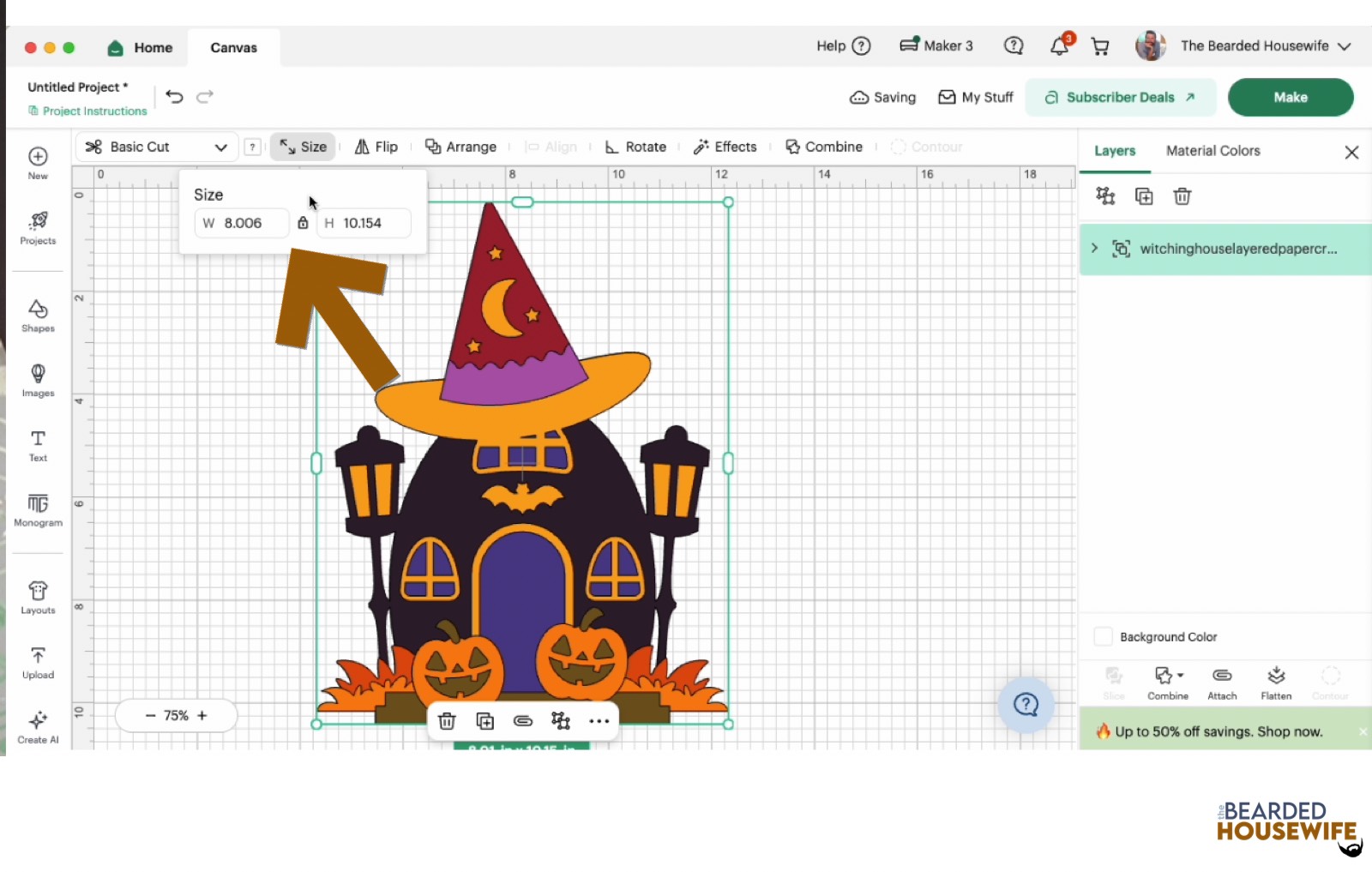
Task: Open the New project tool
Action: (x=38, y=162)
